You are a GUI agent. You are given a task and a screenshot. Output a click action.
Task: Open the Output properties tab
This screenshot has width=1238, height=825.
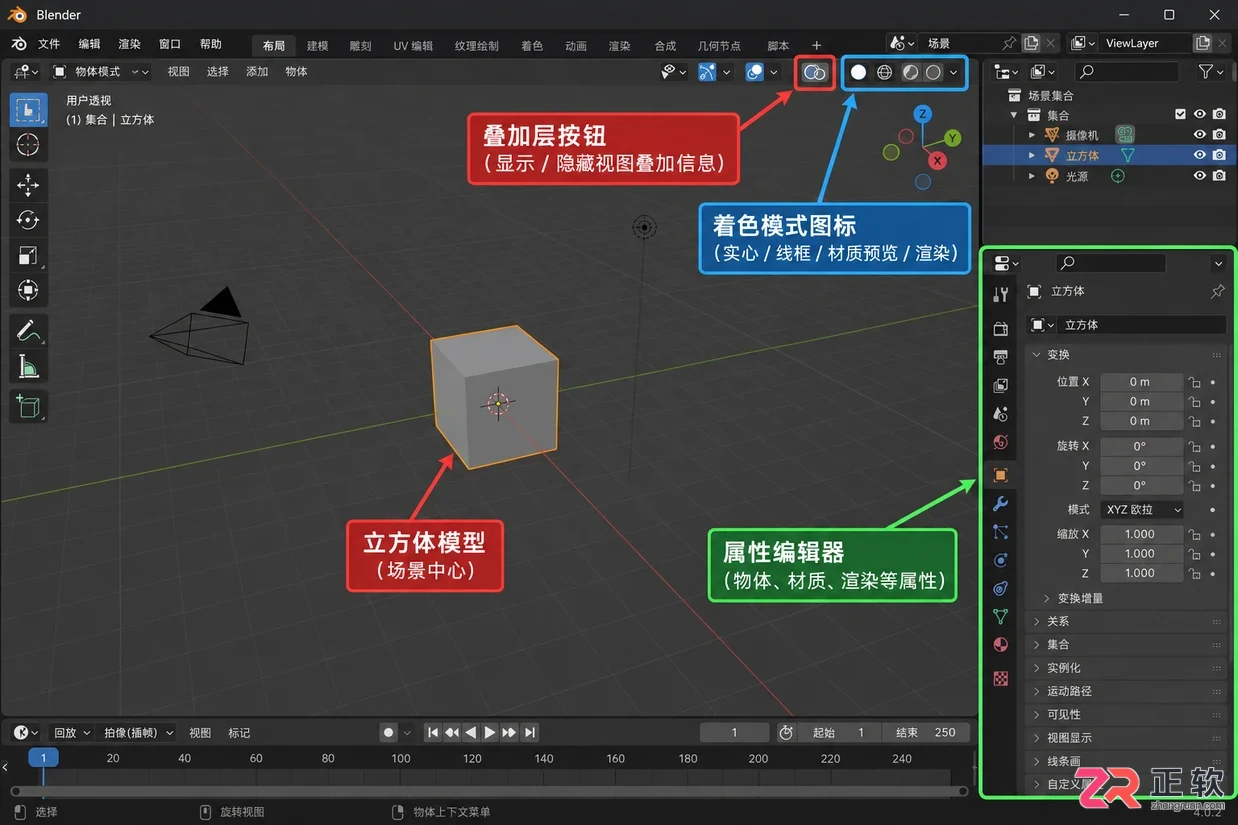[x=1000, y=357]
